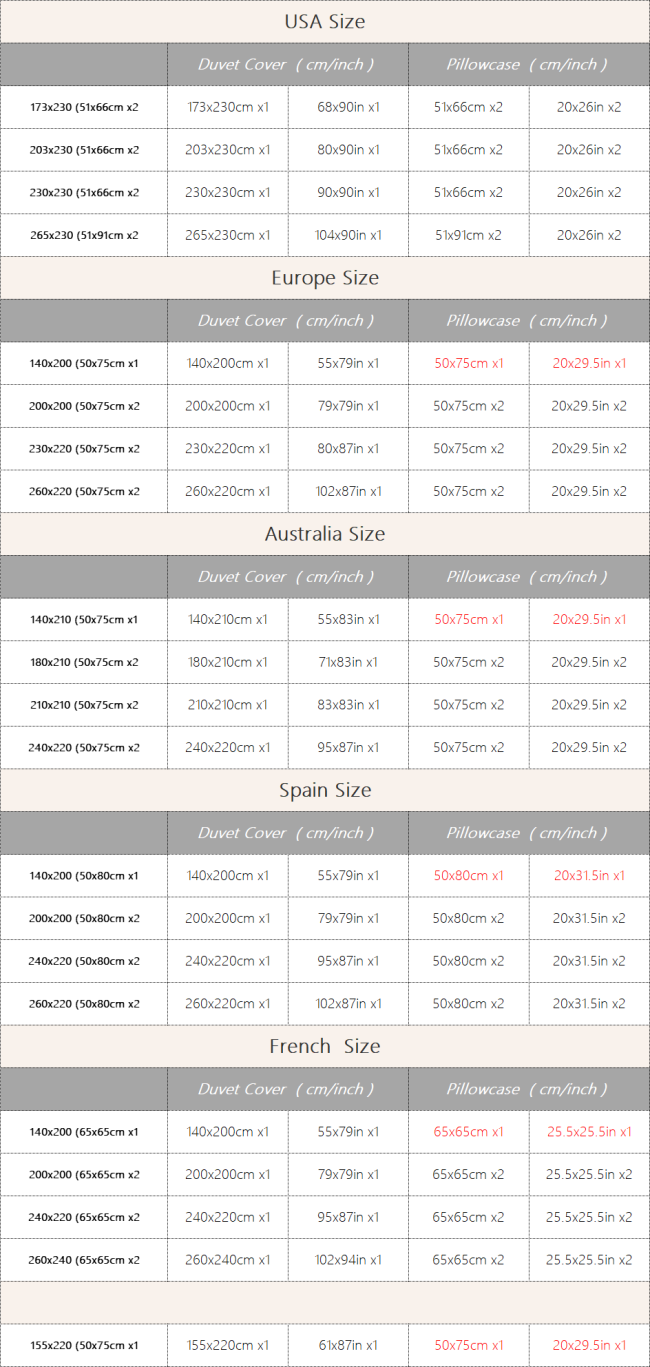
Task: Click the Duvet Cover header under USA Size
Action: tap(286, 64)
